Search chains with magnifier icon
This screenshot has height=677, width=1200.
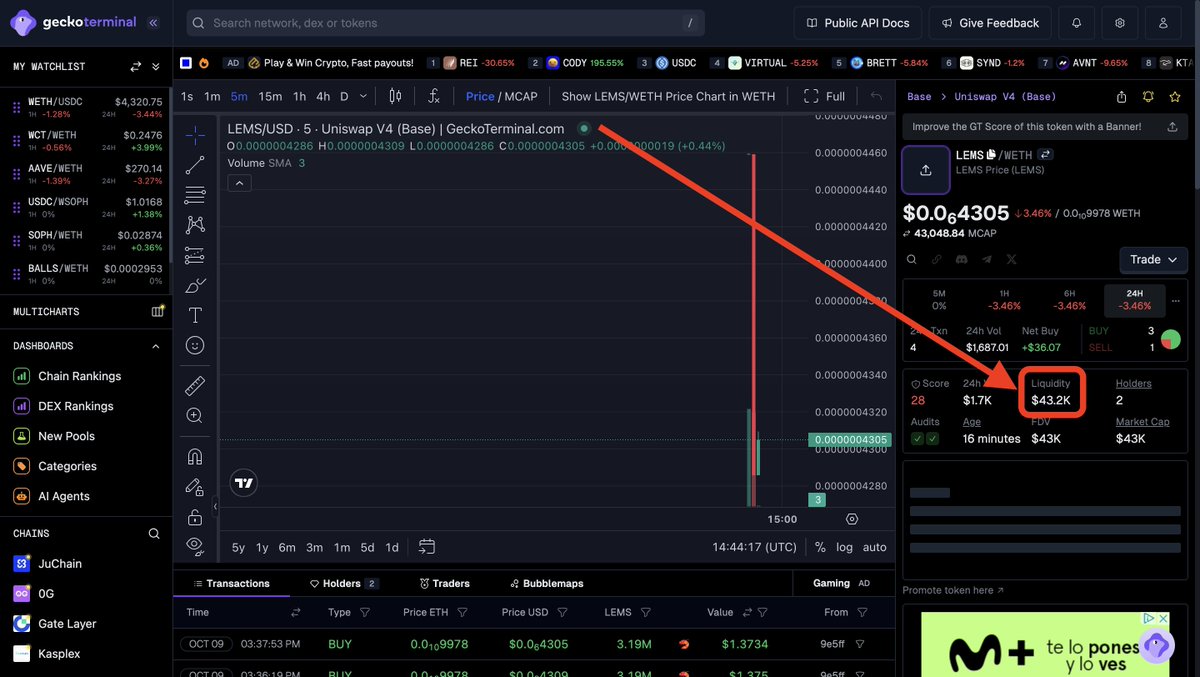(x=154, y=534)
